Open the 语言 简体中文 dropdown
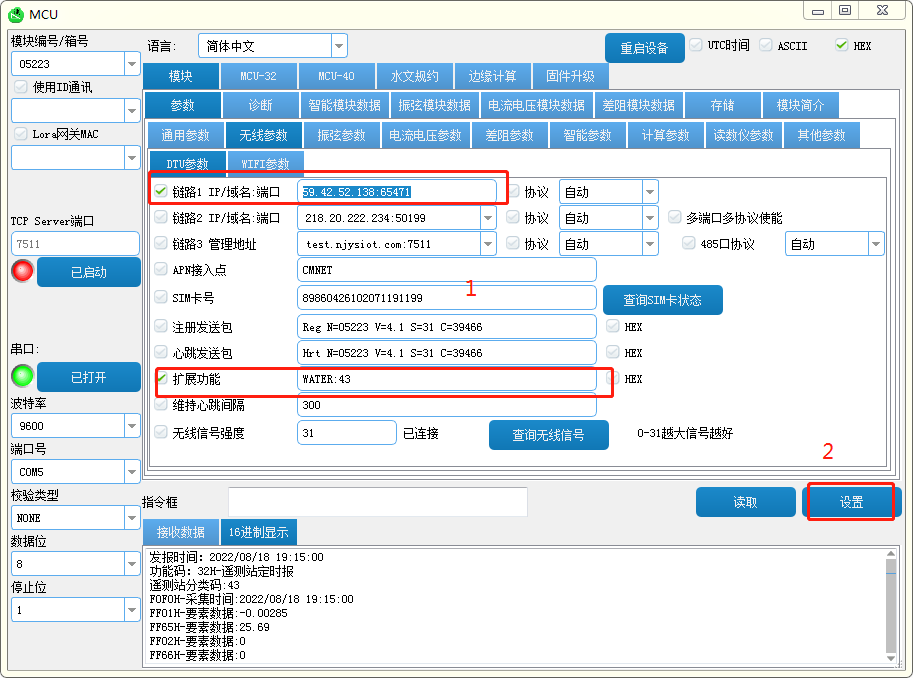The image size is (913, 678). [x=339, y=46]
